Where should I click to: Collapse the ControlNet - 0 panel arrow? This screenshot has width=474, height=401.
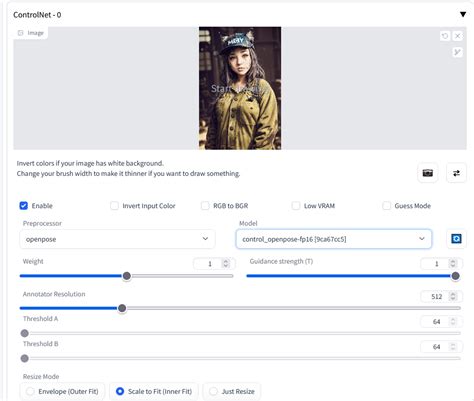click(x=463, y=14)
